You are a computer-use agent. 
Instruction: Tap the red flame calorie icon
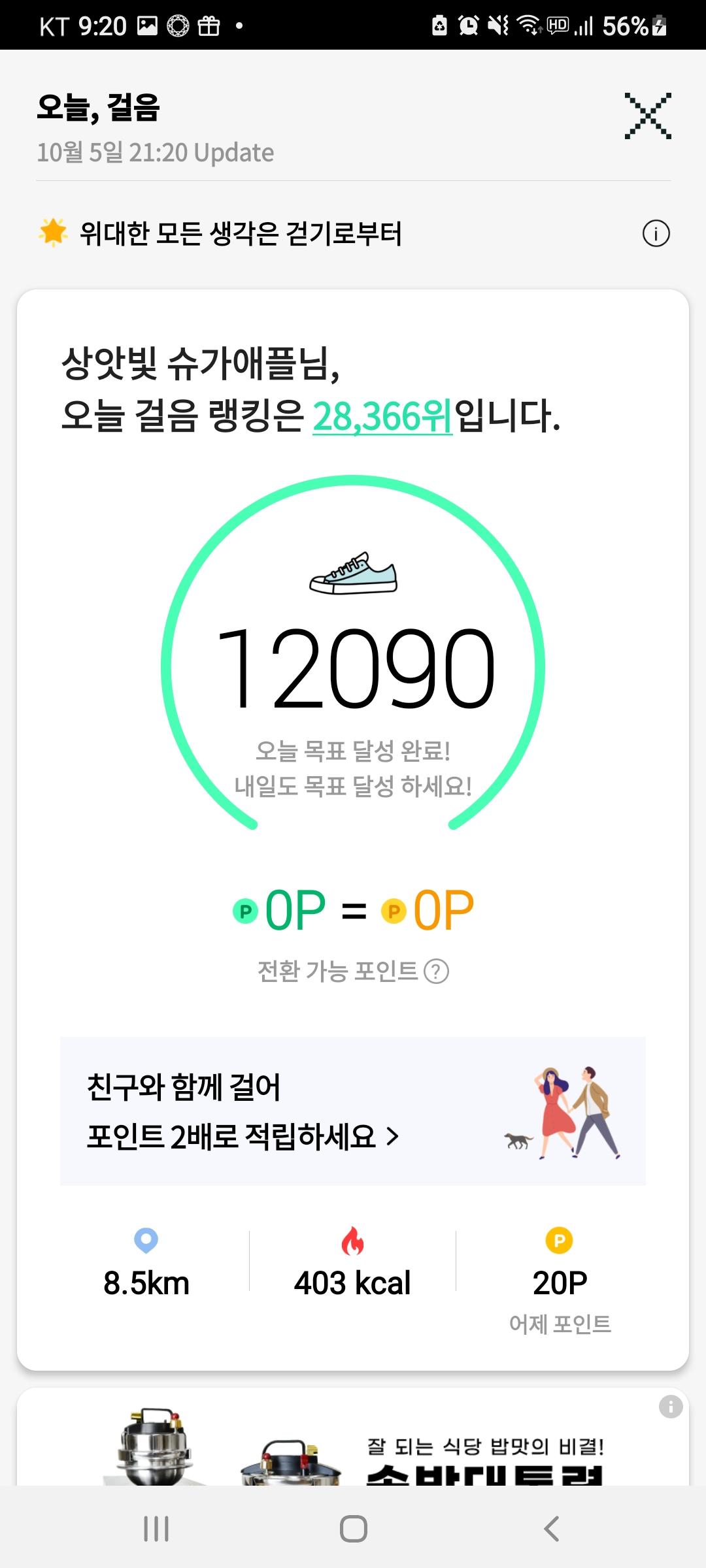coord(352,1241)
